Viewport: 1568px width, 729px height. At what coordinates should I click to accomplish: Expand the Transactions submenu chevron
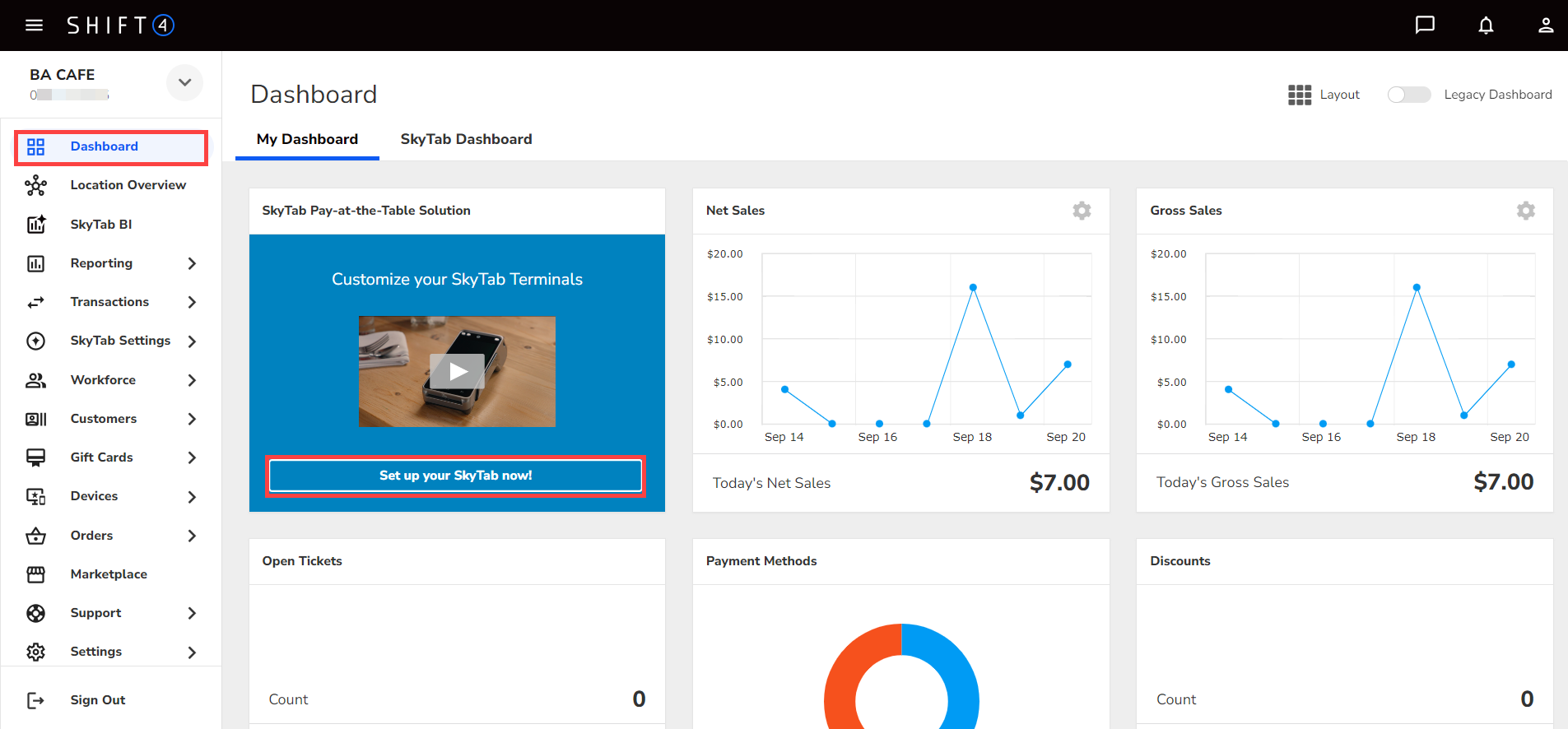pyautogui.click(x=192, y=302)
